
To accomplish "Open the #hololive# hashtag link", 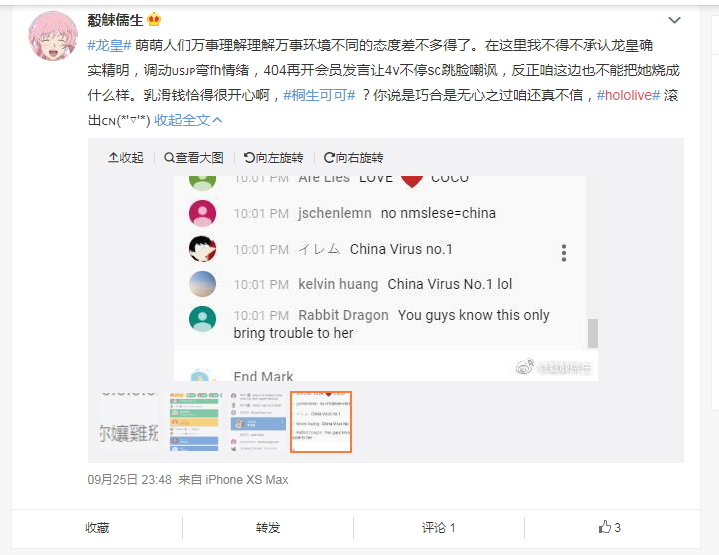I will pyautogui.click(x=628, y=95).
